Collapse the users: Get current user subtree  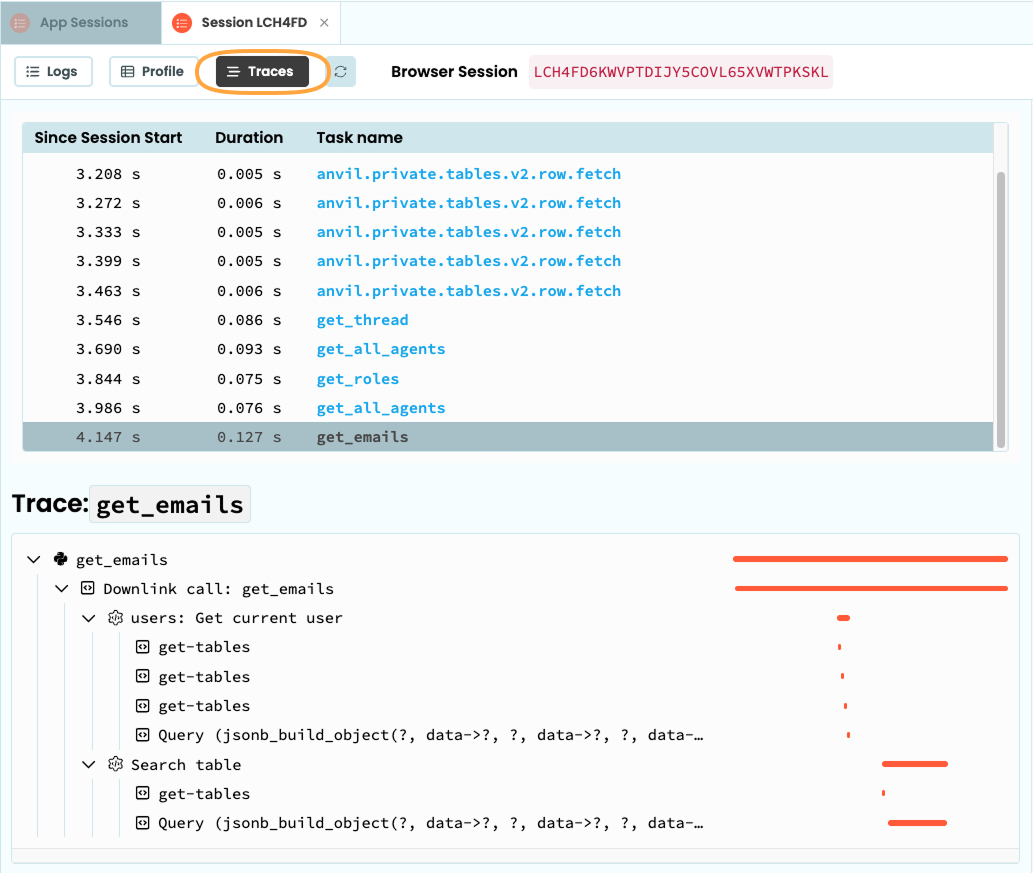click(88, 617)
